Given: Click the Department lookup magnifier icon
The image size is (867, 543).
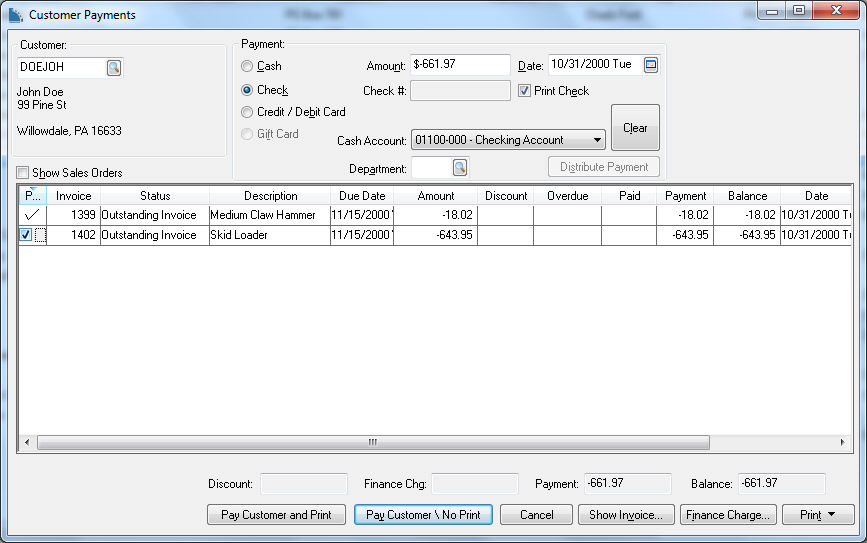Looking at the screenshot, I should tap(460, 168).
